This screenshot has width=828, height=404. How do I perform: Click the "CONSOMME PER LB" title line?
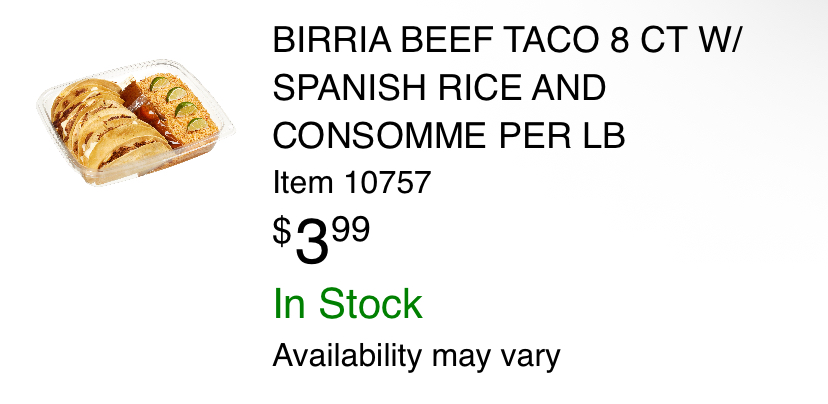click(449, 135)
